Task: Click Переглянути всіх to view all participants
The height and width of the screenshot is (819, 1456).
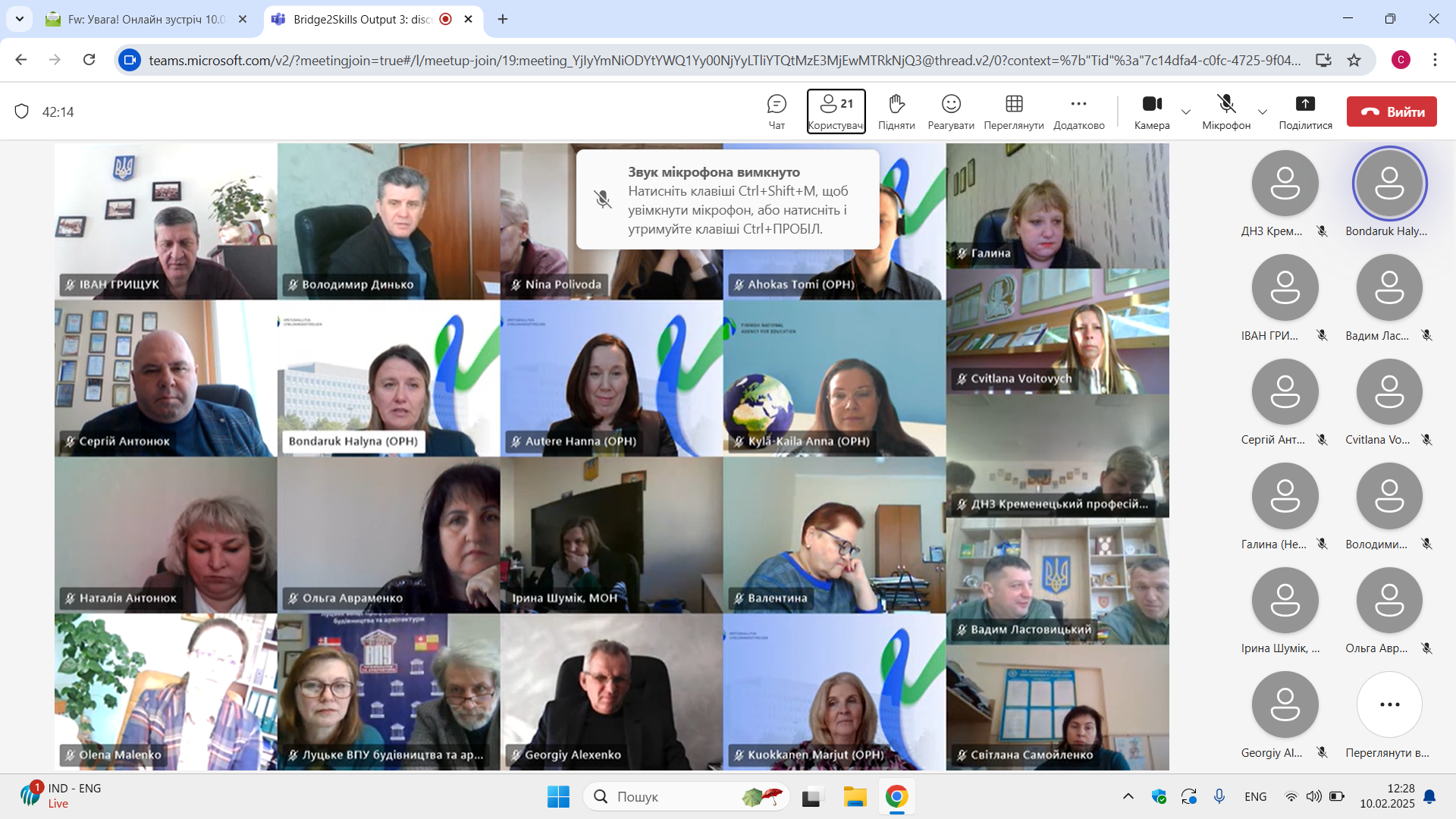Action: [1389, 705]
